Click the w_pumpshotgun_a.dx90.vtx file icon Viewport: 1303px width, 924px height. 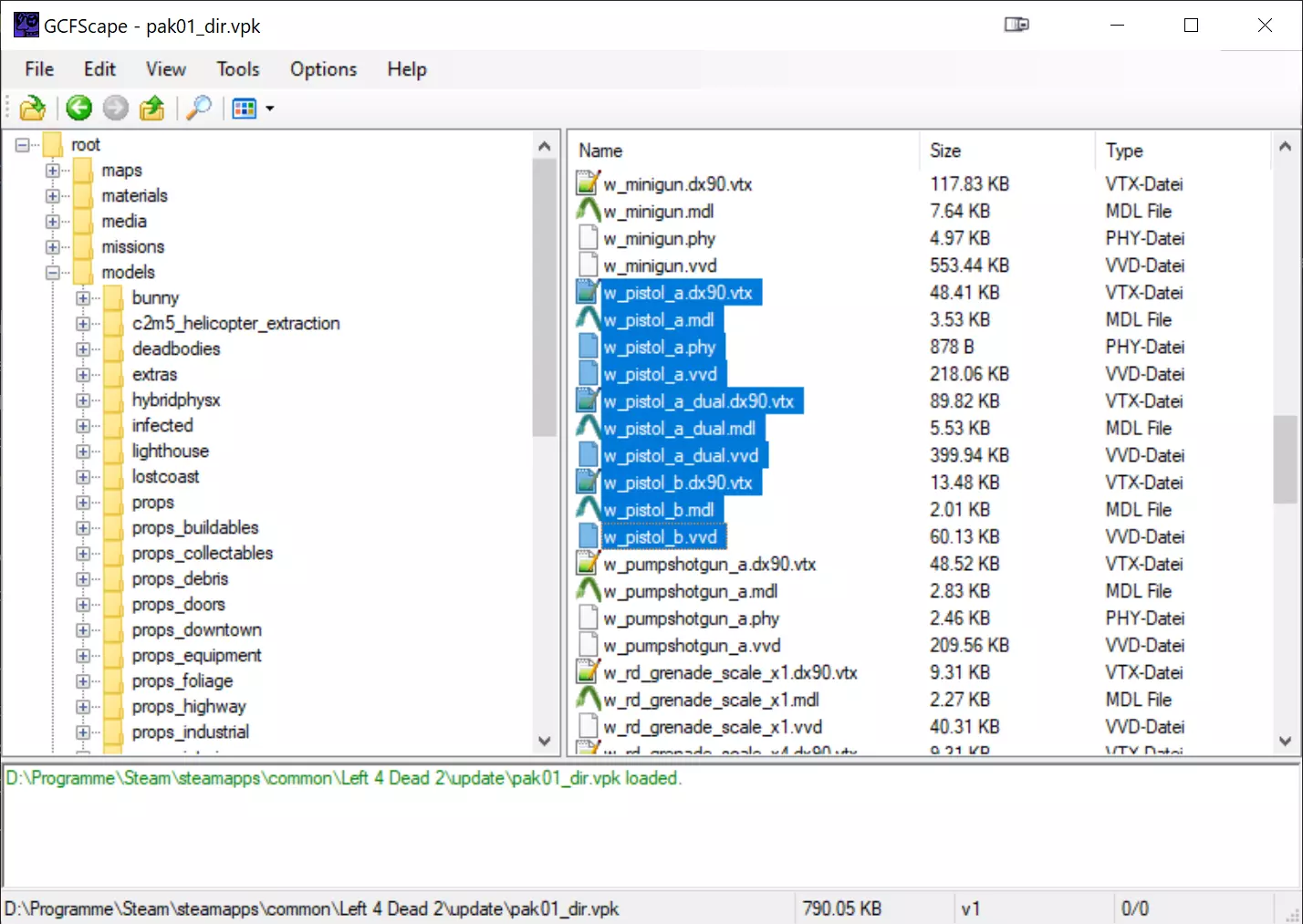589,565
